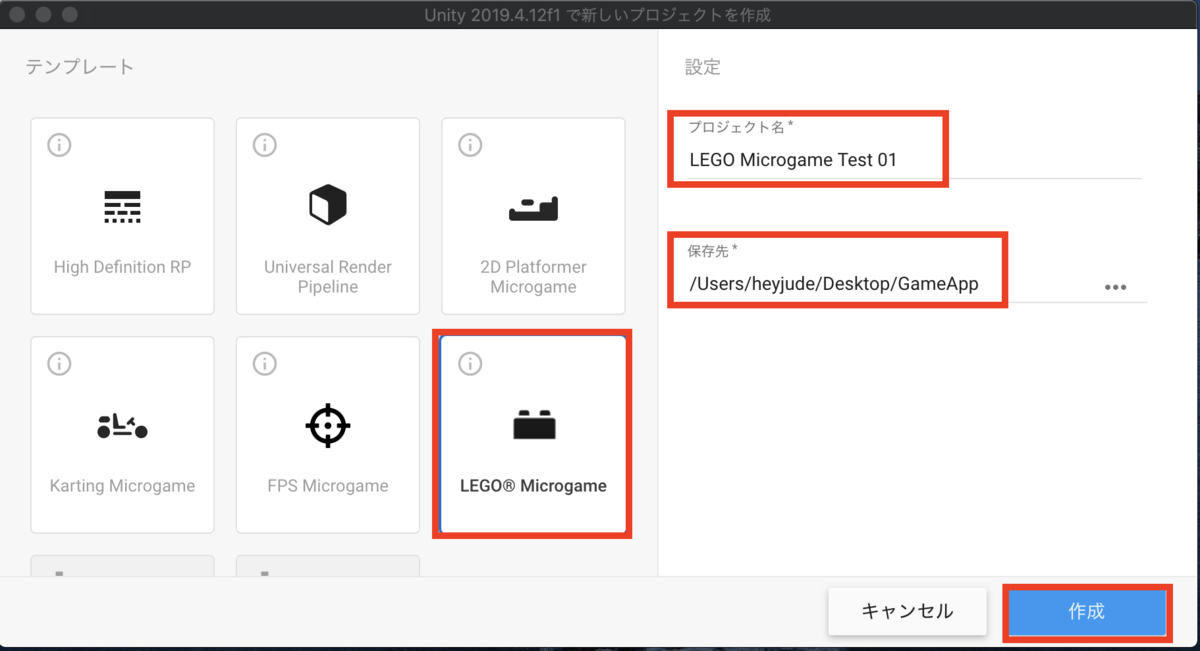This screenshot has height=651, width=1200.
Task: Open info for 2D Platformer Microgame template
Action: [470, 146]
